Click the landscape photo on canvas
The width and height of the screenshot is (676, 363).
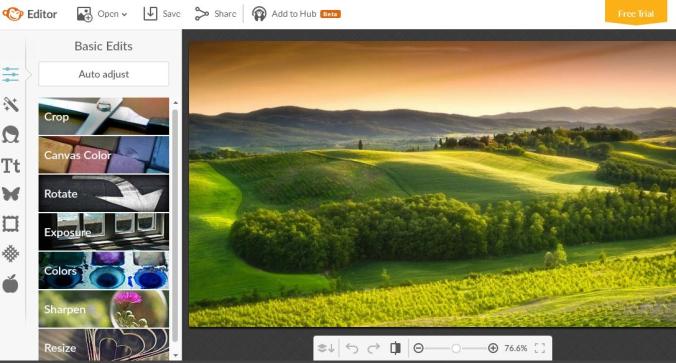(x=432, y=184)
